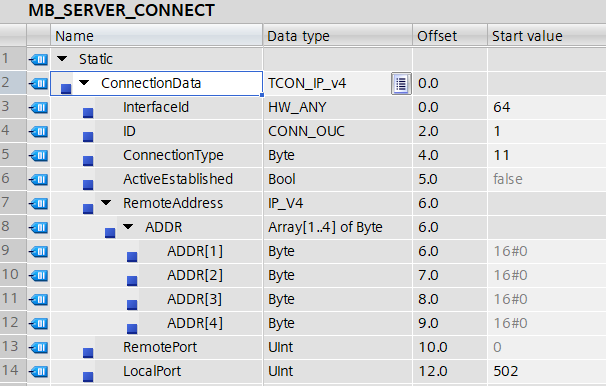Click the tag icon in RemoteAddress row

pos(38,203)
